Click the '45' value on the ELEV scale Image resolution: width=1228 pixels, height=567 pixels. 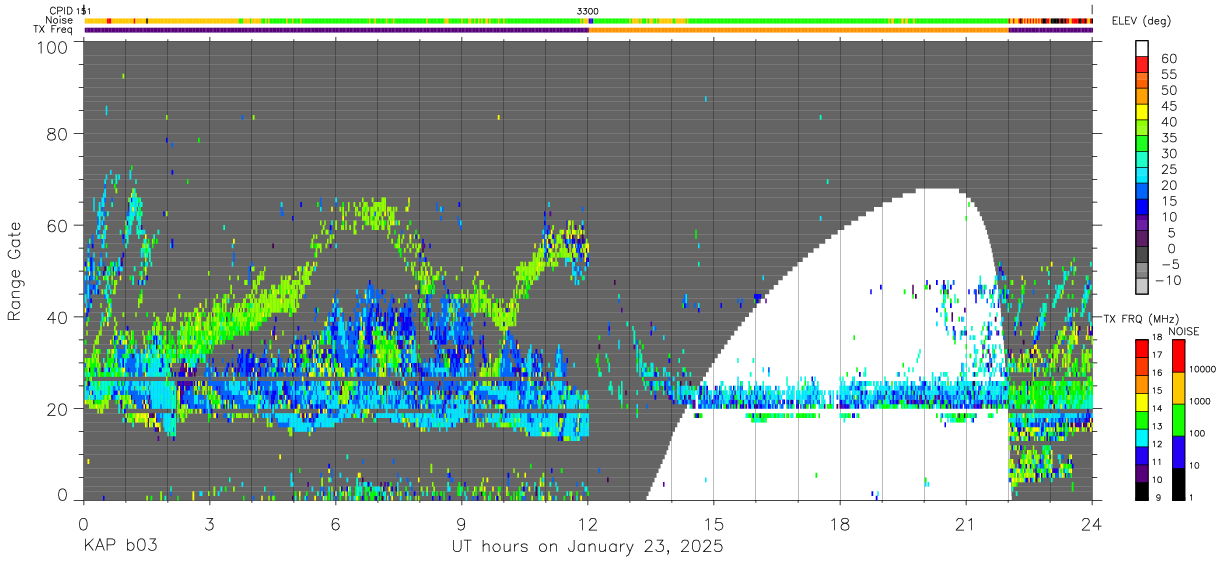[1168, 107]
